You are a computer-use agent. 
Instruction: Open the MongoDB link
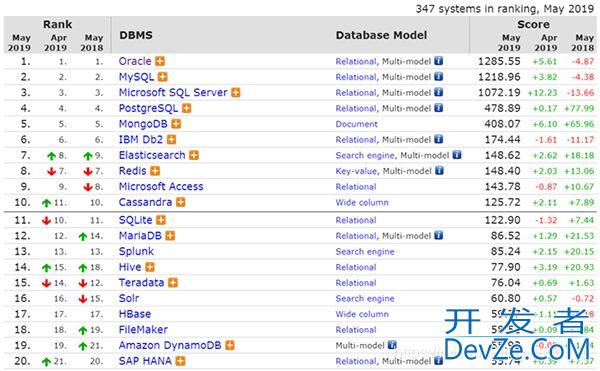coord(143,124)
